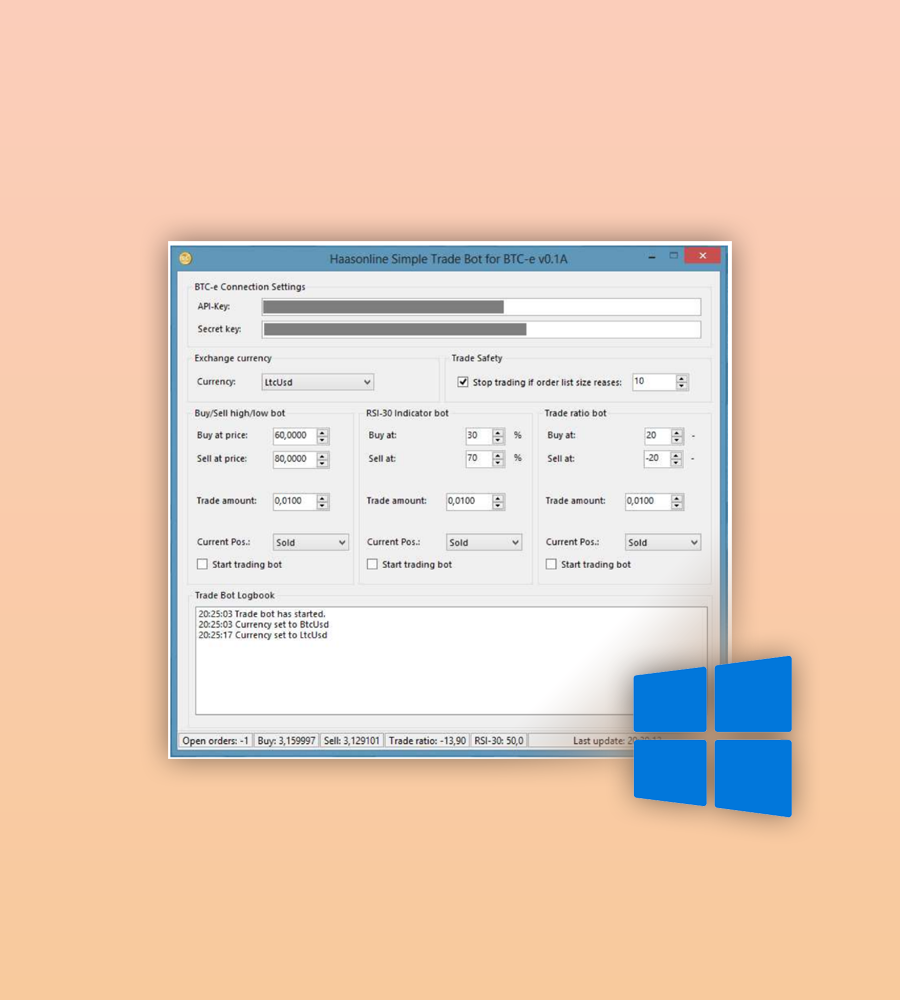Toggle Stop trading if order list size checkbox

(463, 382)
